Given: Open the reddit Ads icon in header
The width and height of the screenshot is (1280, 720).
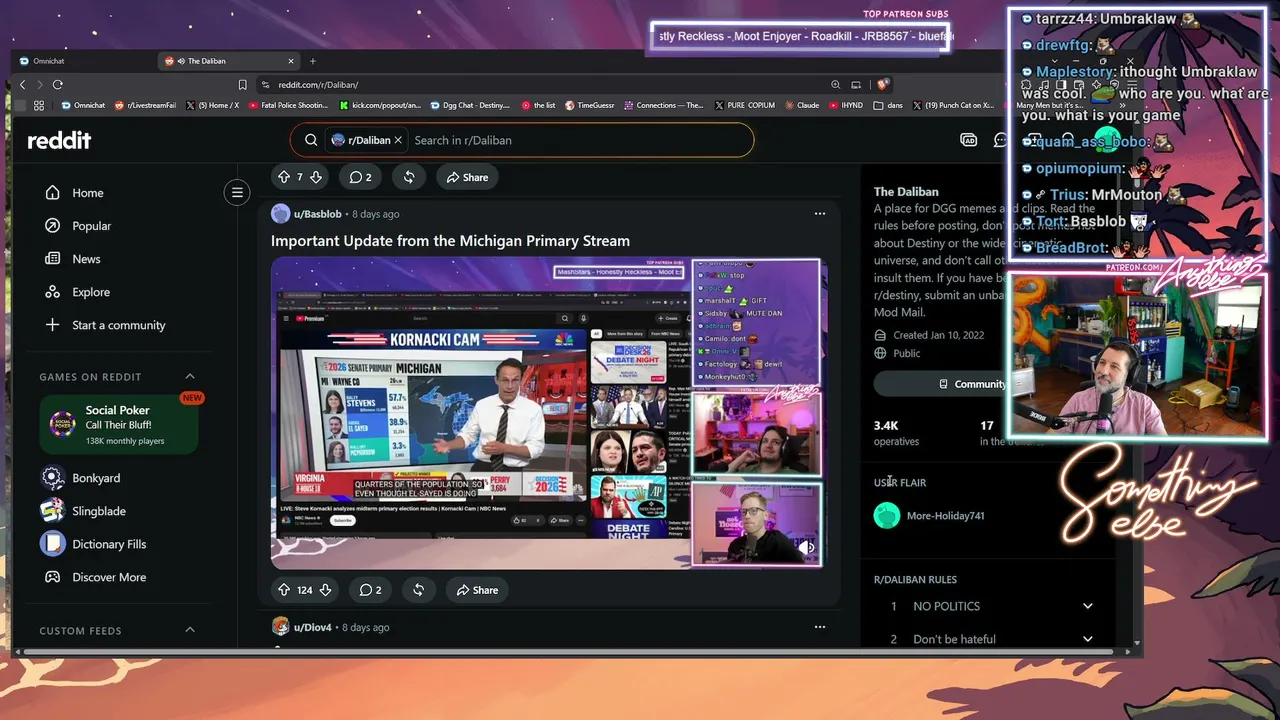Looking at the screenshot, I should click(x=968, y=140).
